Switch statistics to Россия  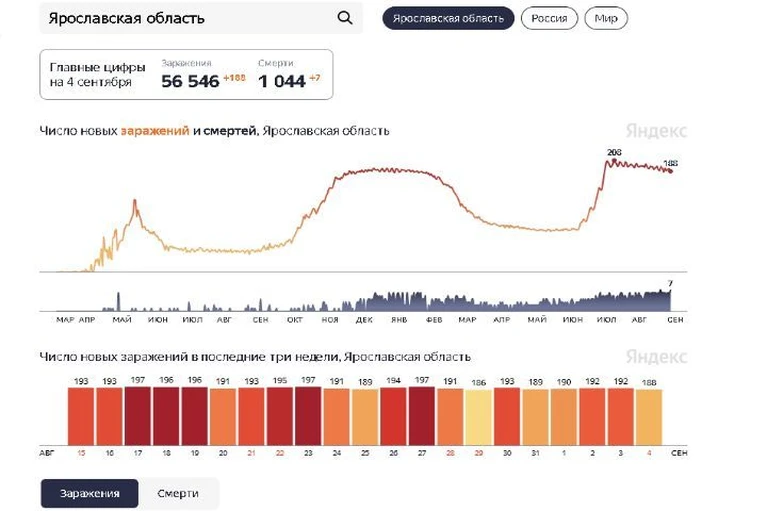point(549,19)
